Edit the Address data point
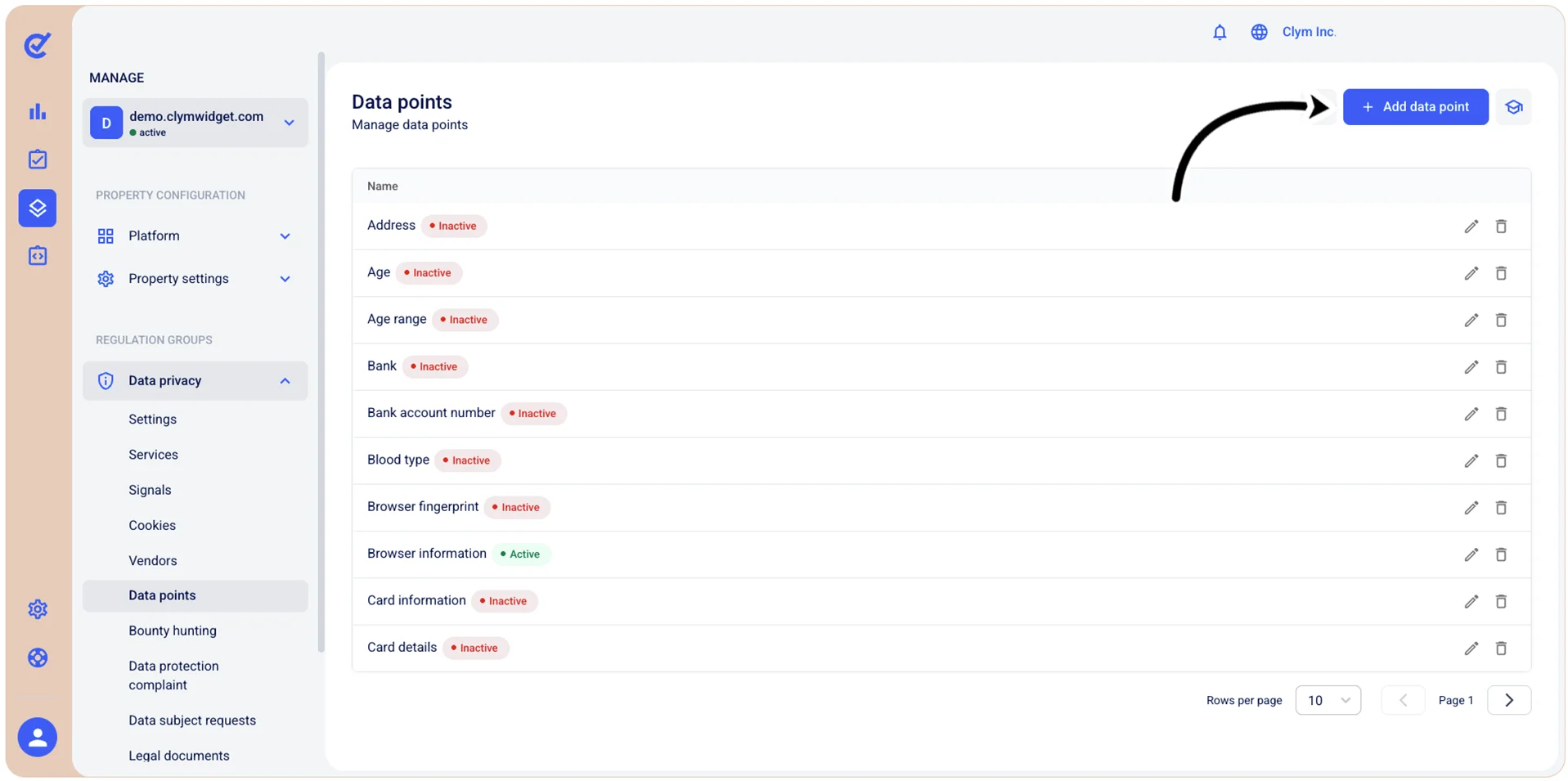The image size is (1568, 781). [x=1471, y=227]
